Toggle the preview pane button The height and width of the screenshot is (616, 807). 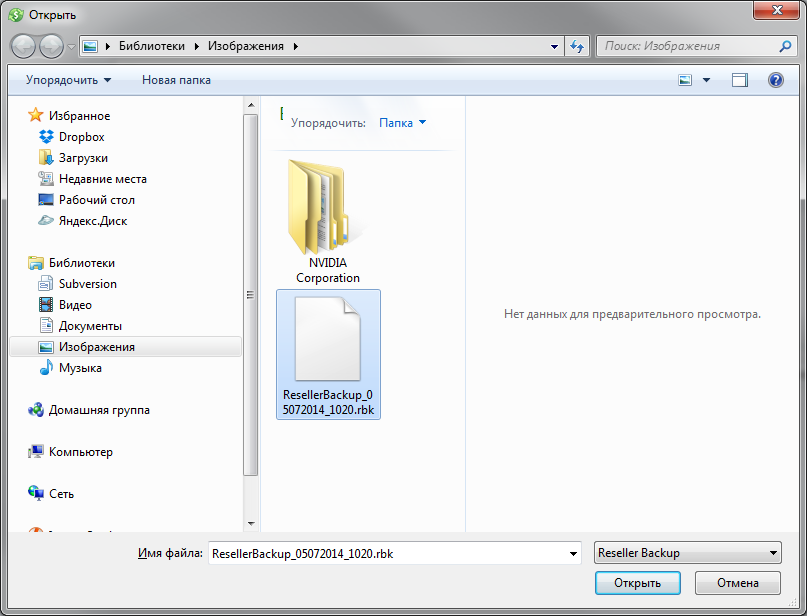[x=740, y=80]
